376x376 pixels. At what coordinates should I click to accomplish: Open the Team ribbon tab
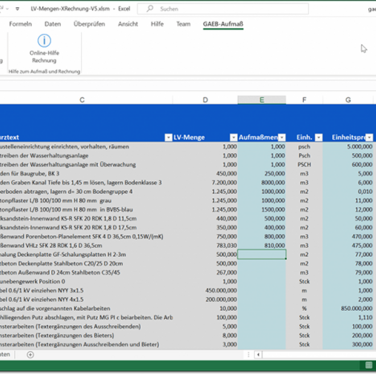(183, 24)
